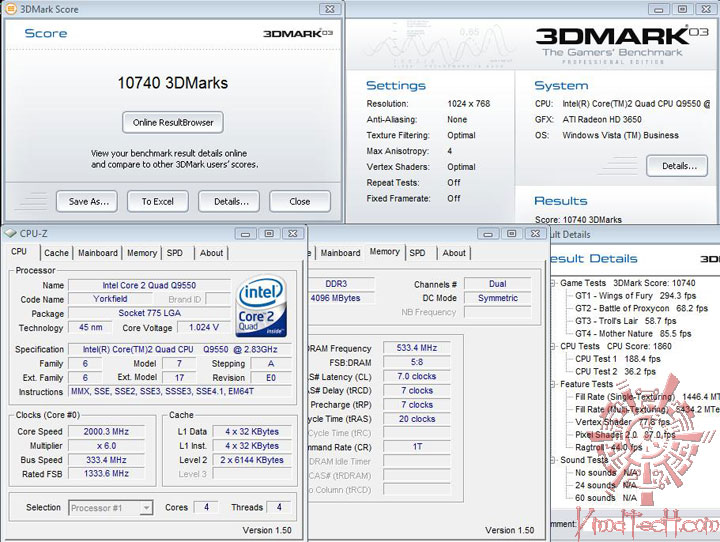Click the Intel Core 2 Quad logo
The image size is (720, 542).
[261, 306]
